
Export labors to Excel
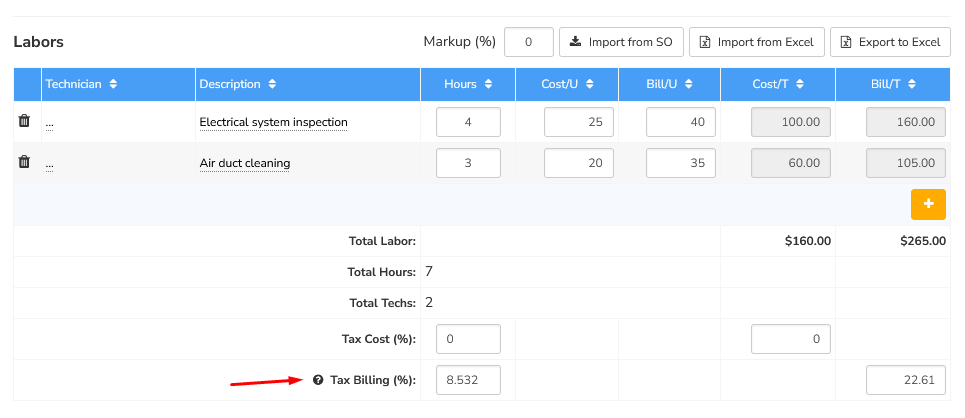[x=891, y=42]
